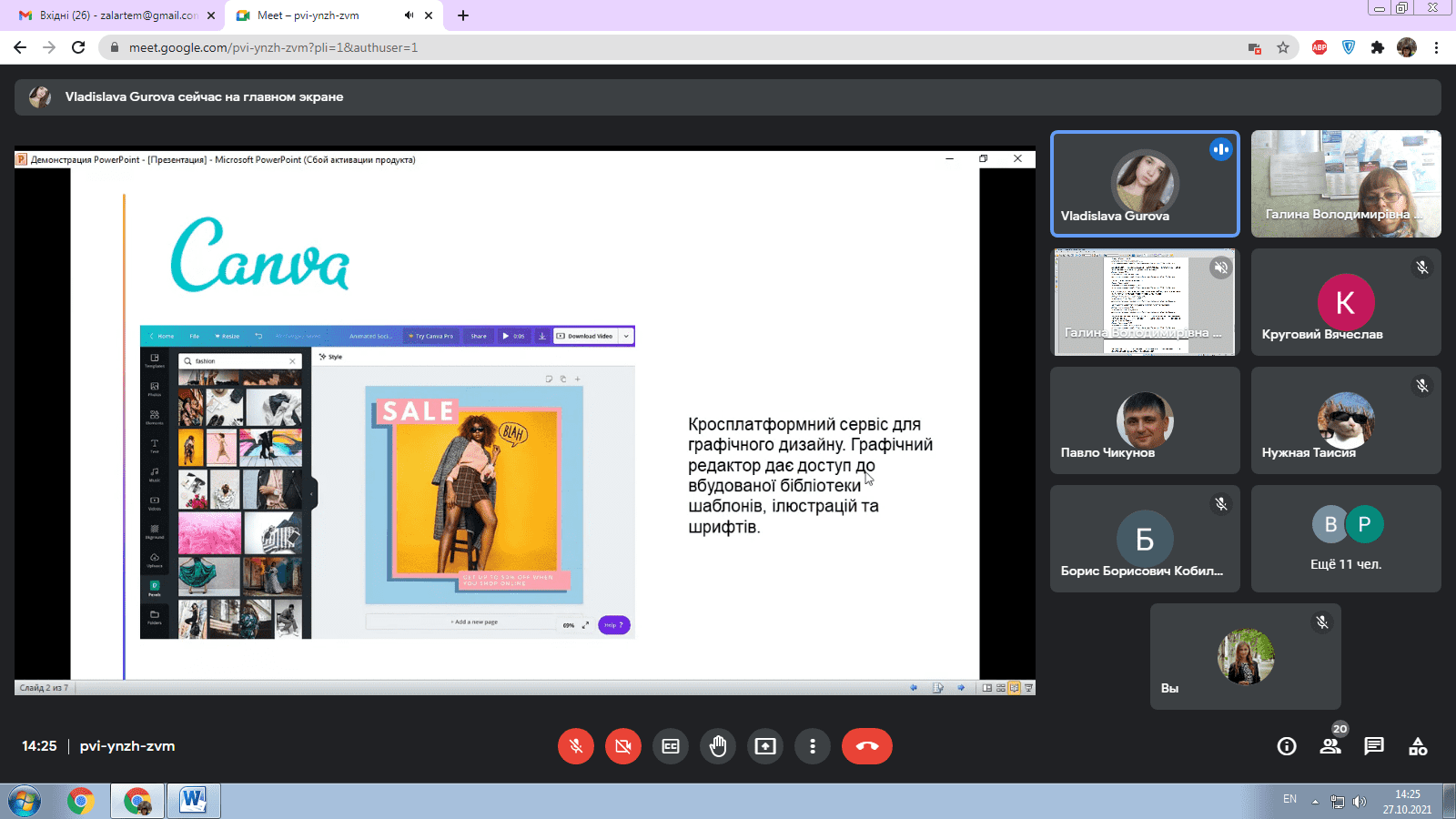Click 'Download Video' button in Canva screenshot
The height and width of the screenshot is (819, 1456).
[585, 336]
